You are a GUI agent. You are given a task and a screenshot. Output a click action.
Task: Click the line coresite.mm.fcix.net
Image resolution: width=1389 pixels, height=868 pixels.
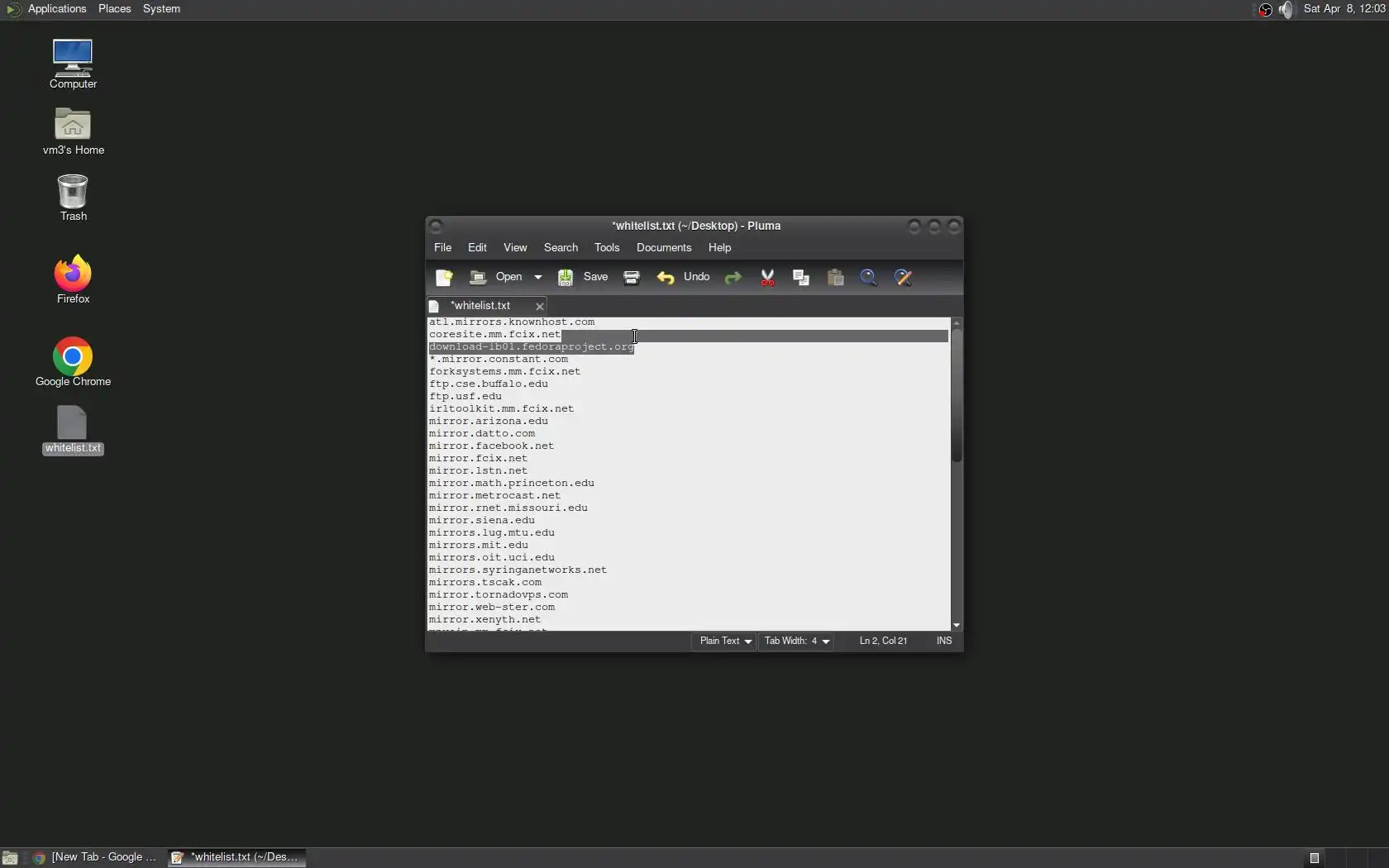494,335
